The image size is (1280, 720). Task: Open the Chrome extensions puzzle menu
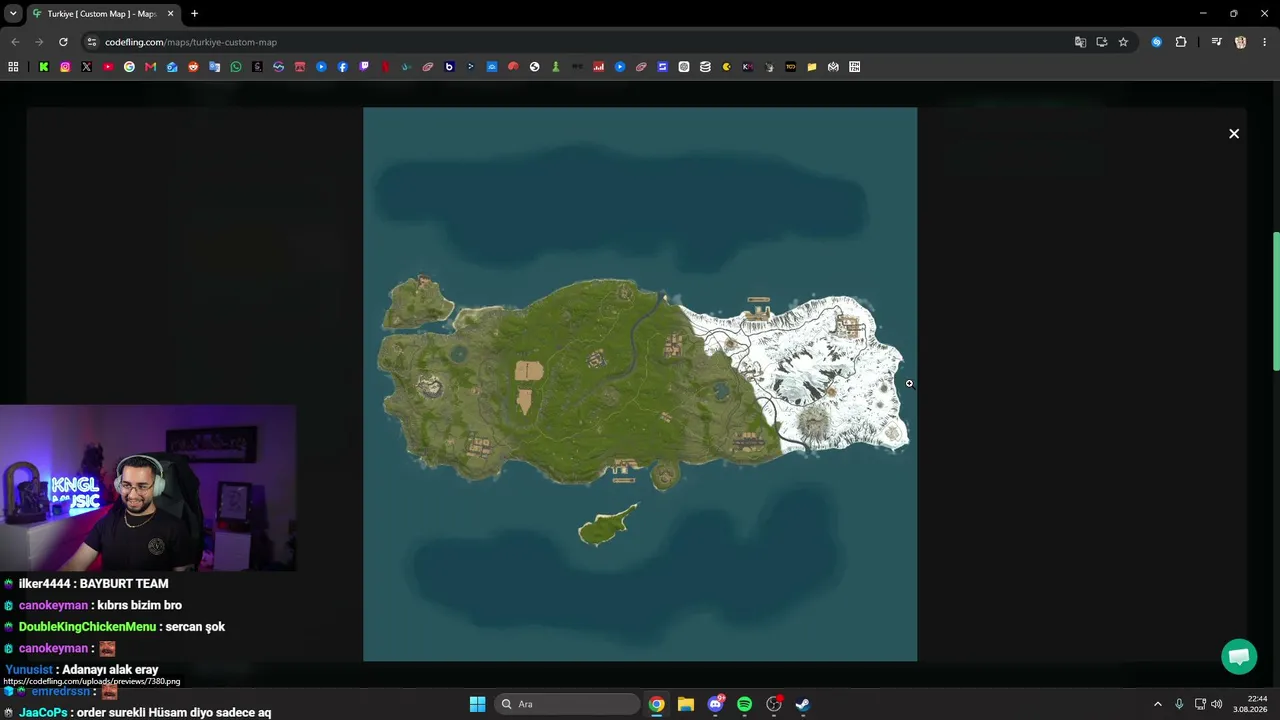[x=1181, y=42]
